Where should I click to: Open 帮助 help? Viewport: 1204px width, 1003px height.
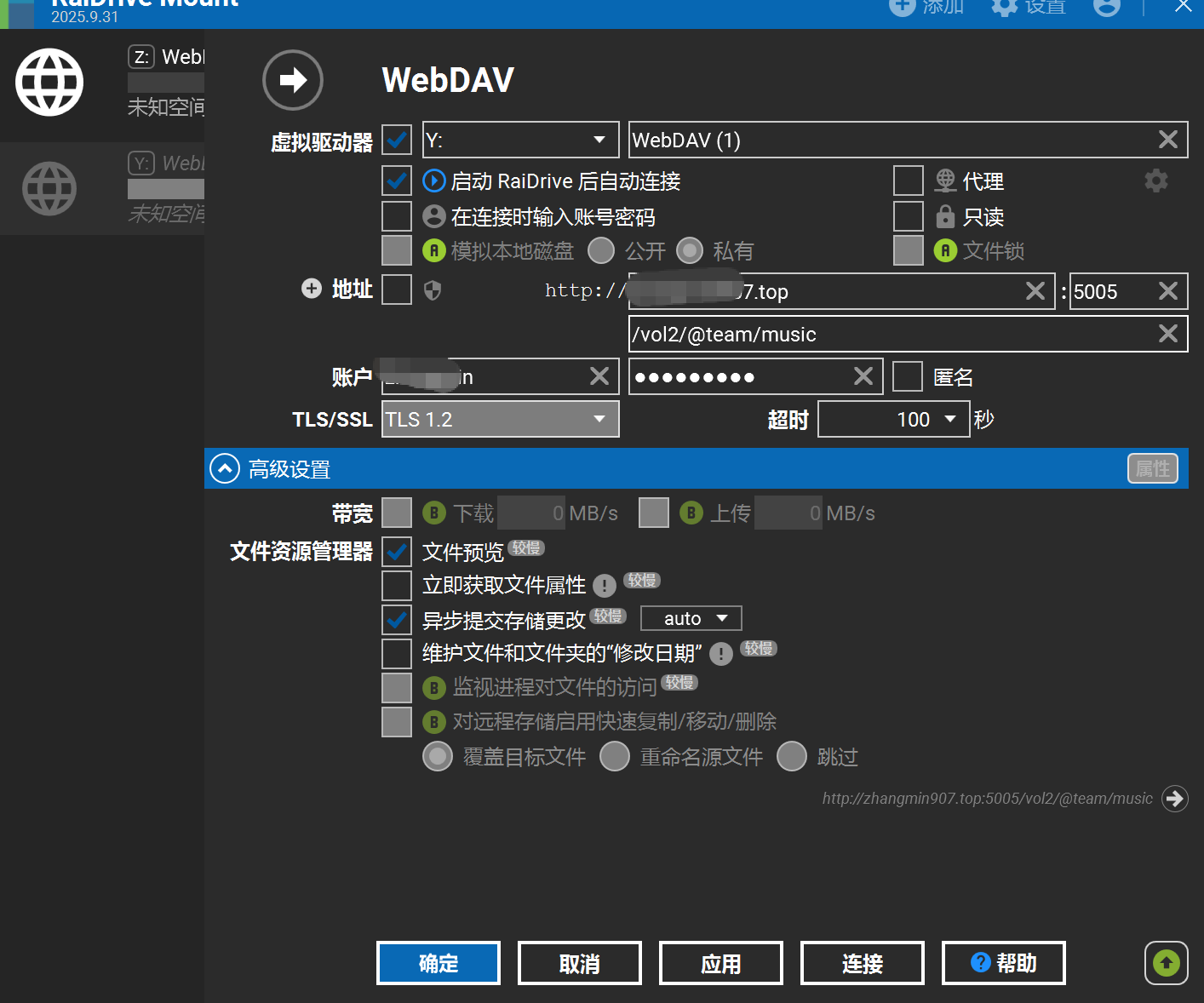[1004, 963]
